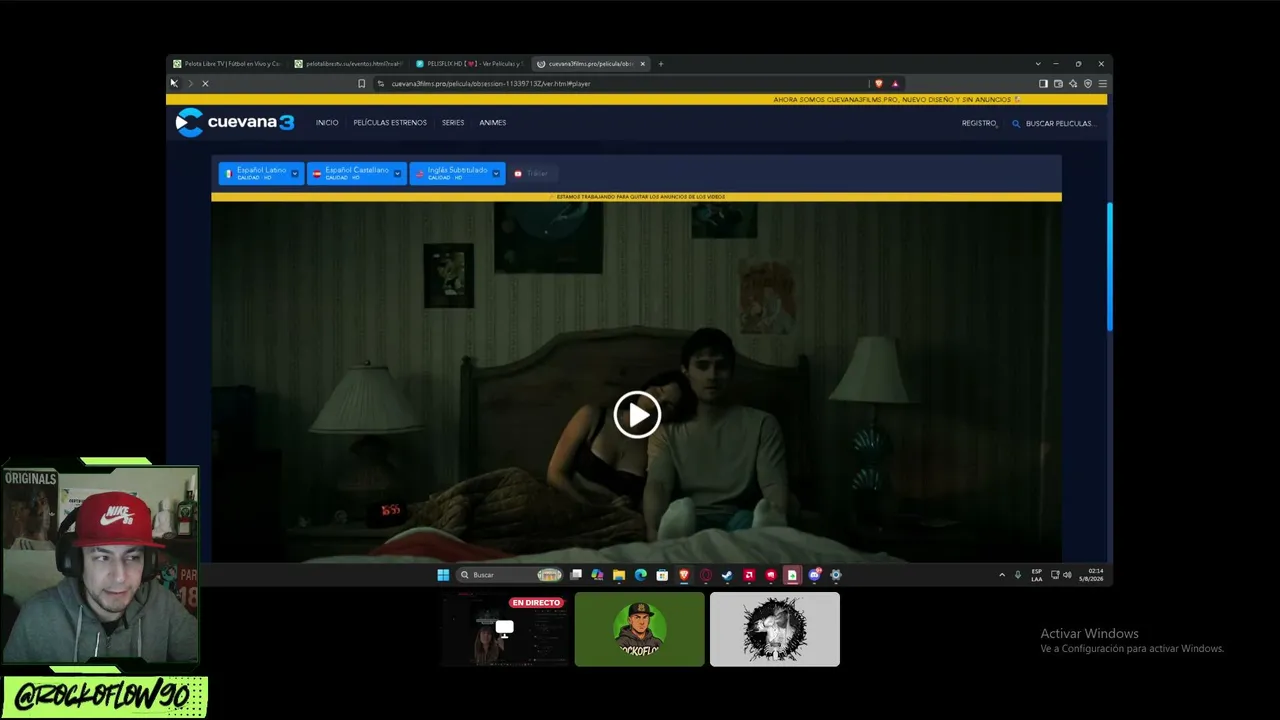Open Settings gear from the taskbar
Image resolution: width=1280 pixels, height=720 pixels.
[x=836, y=575]
